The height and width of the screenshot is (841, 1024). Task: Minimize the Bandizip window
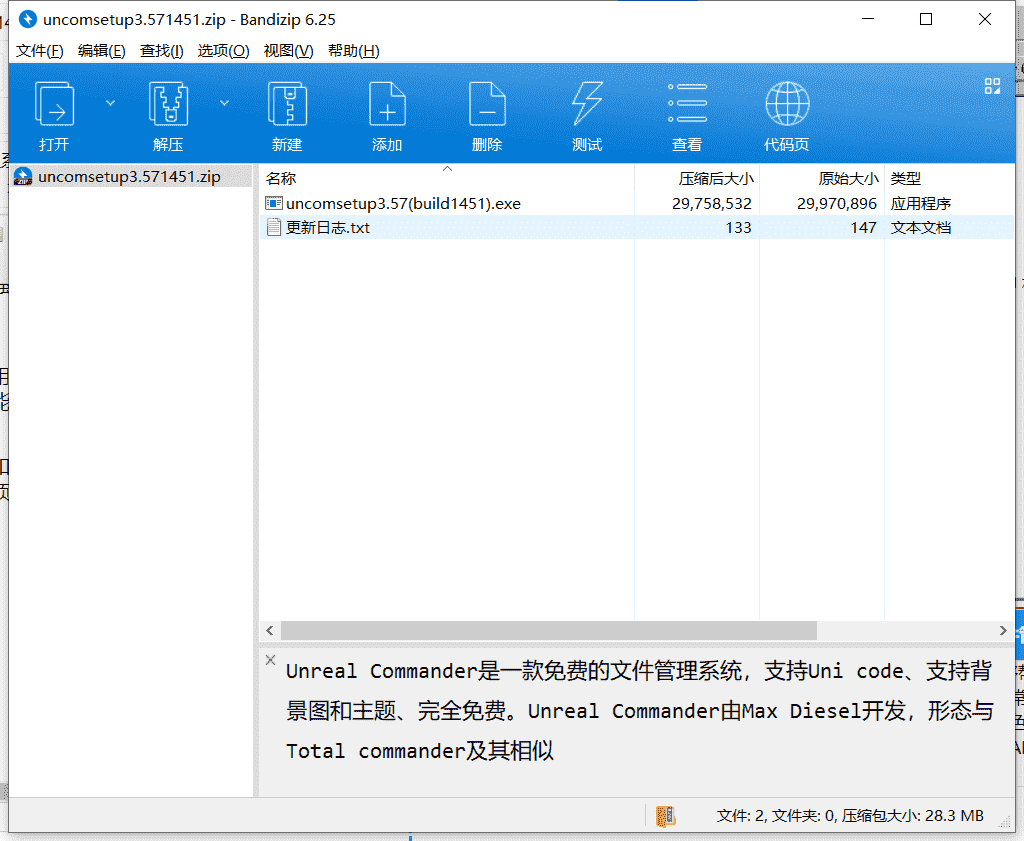(x=868, y=19)
